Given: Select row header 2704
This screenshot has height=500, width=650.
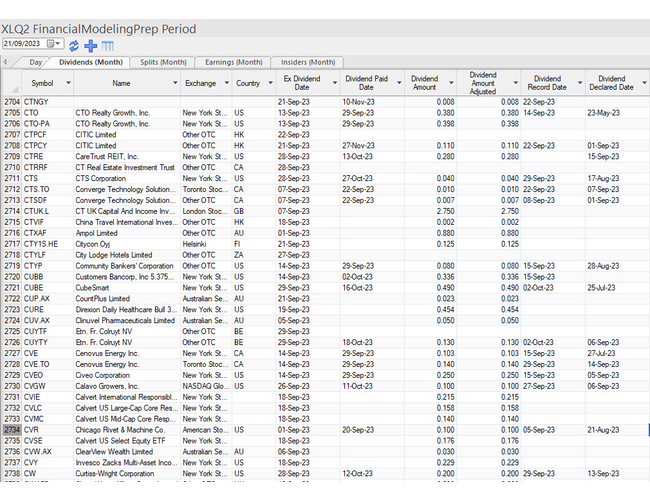Looking at the screenshot, I should tap(12, 102).
